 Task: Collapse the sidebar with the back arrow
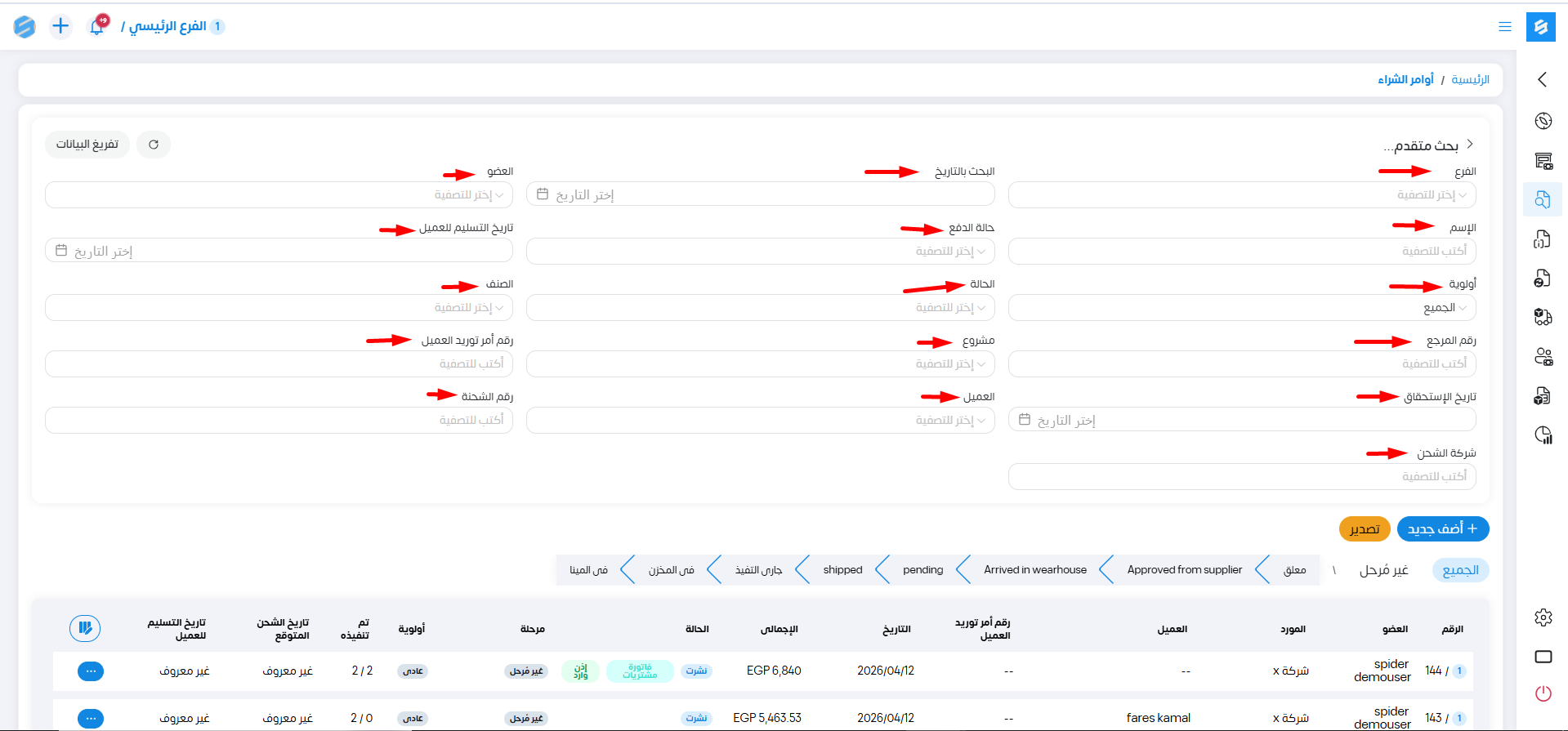pos(1543,79)
